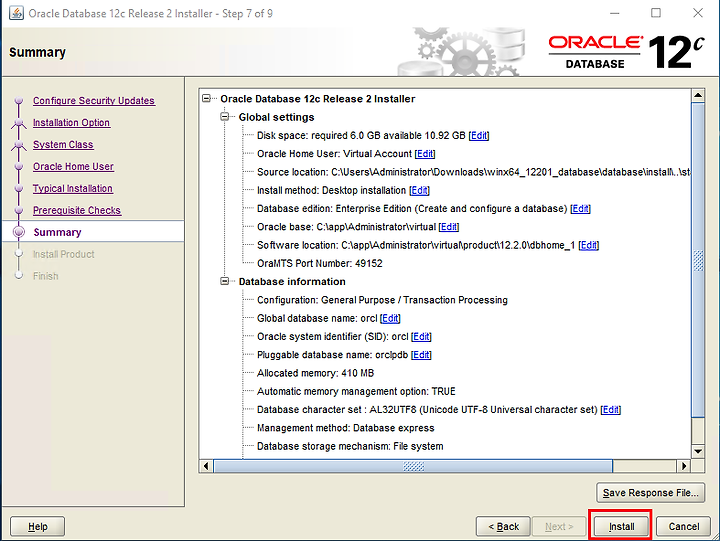The height and width of the screenshot is (541, 720).
Task: Select the OraMTS Port Number: 49152 row
Action: (320, 264)
